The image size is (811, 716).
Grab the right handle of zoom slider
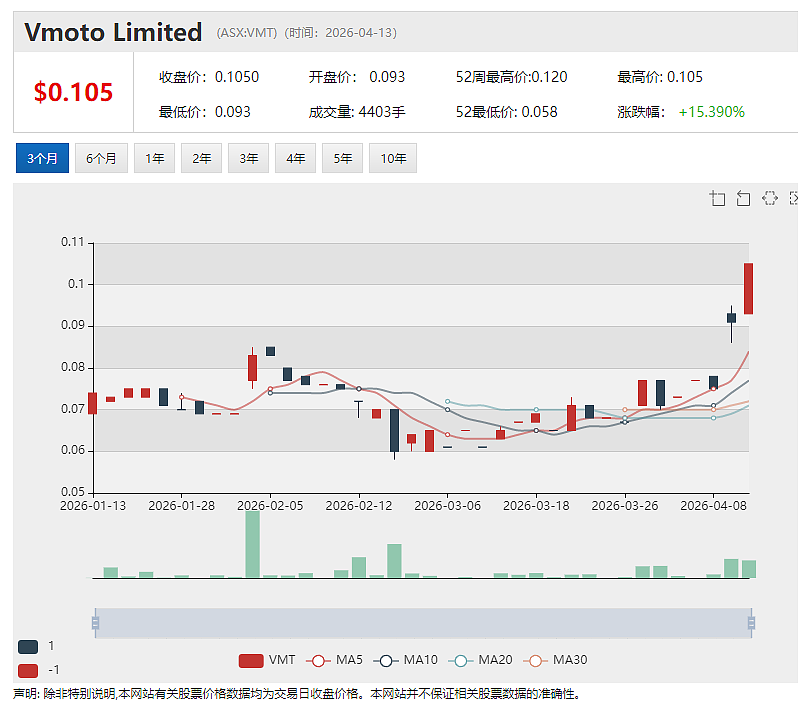[752, 623]
